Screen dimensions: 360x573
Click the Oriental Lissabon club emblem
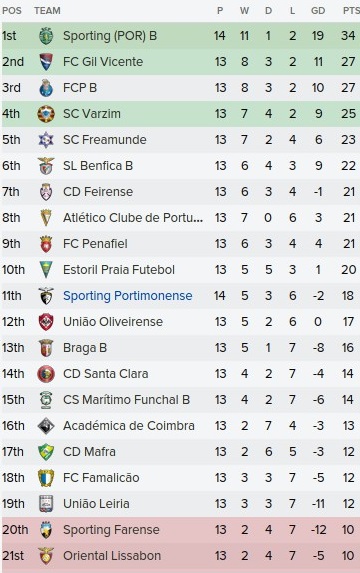(x=46, y=555)
